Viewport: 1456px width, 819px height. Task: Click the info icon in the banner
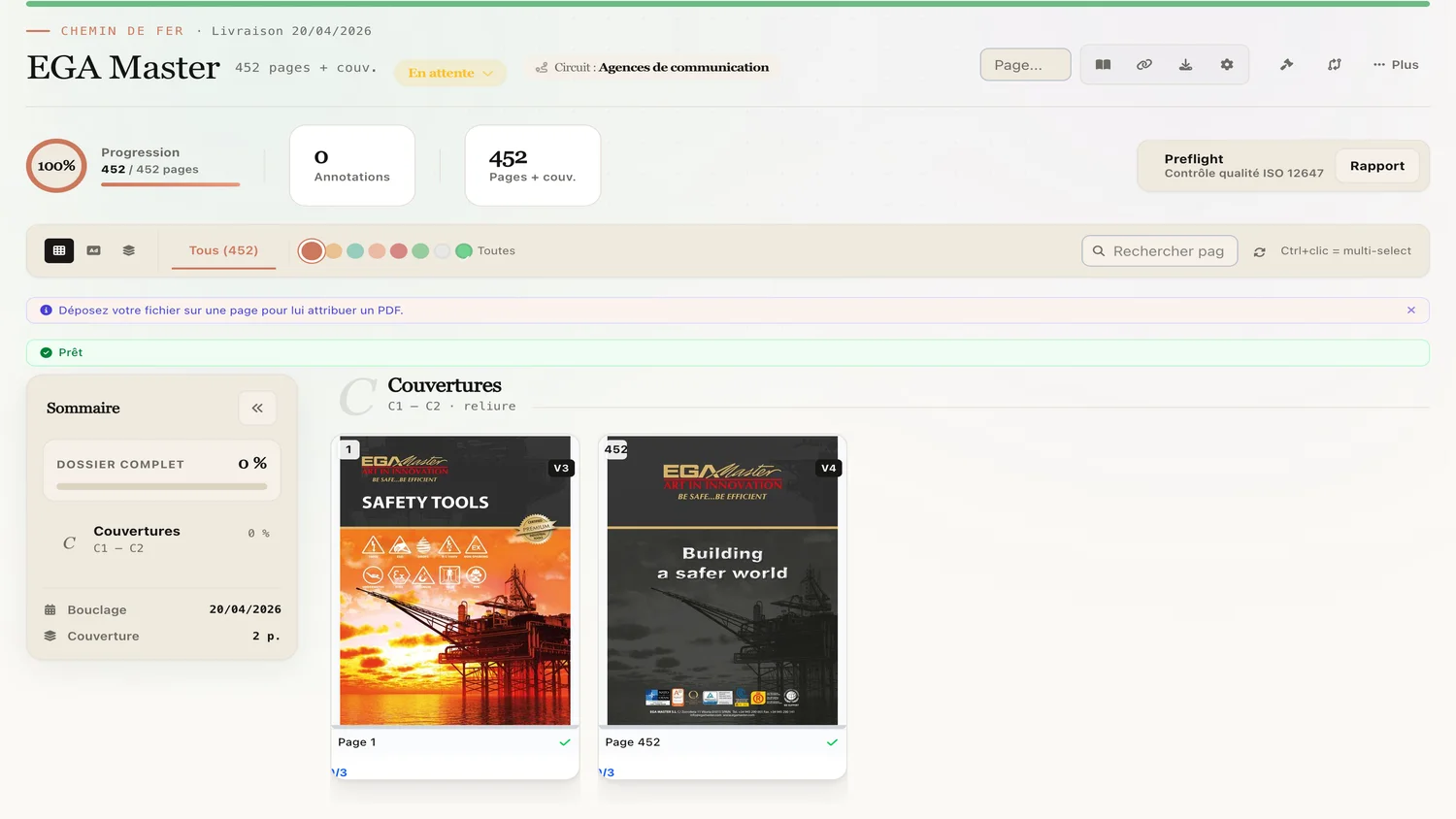pyautogui.click(x=46, y=311)
